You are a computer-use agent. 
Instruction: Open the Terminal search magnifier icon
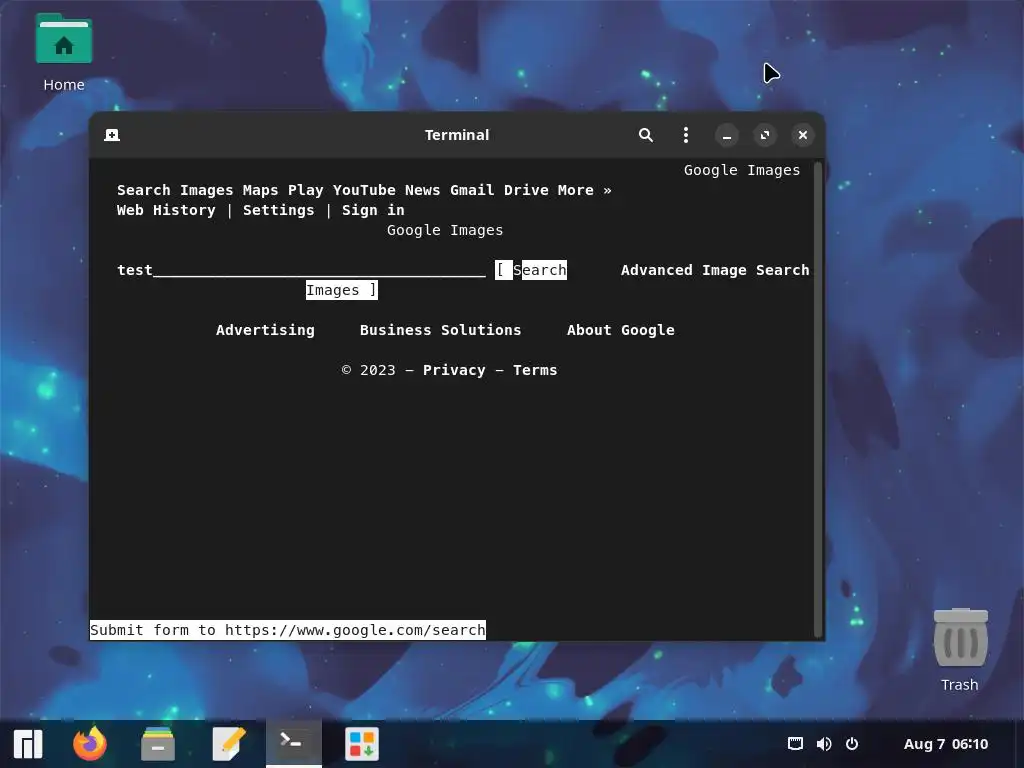[x=646, y=135]
